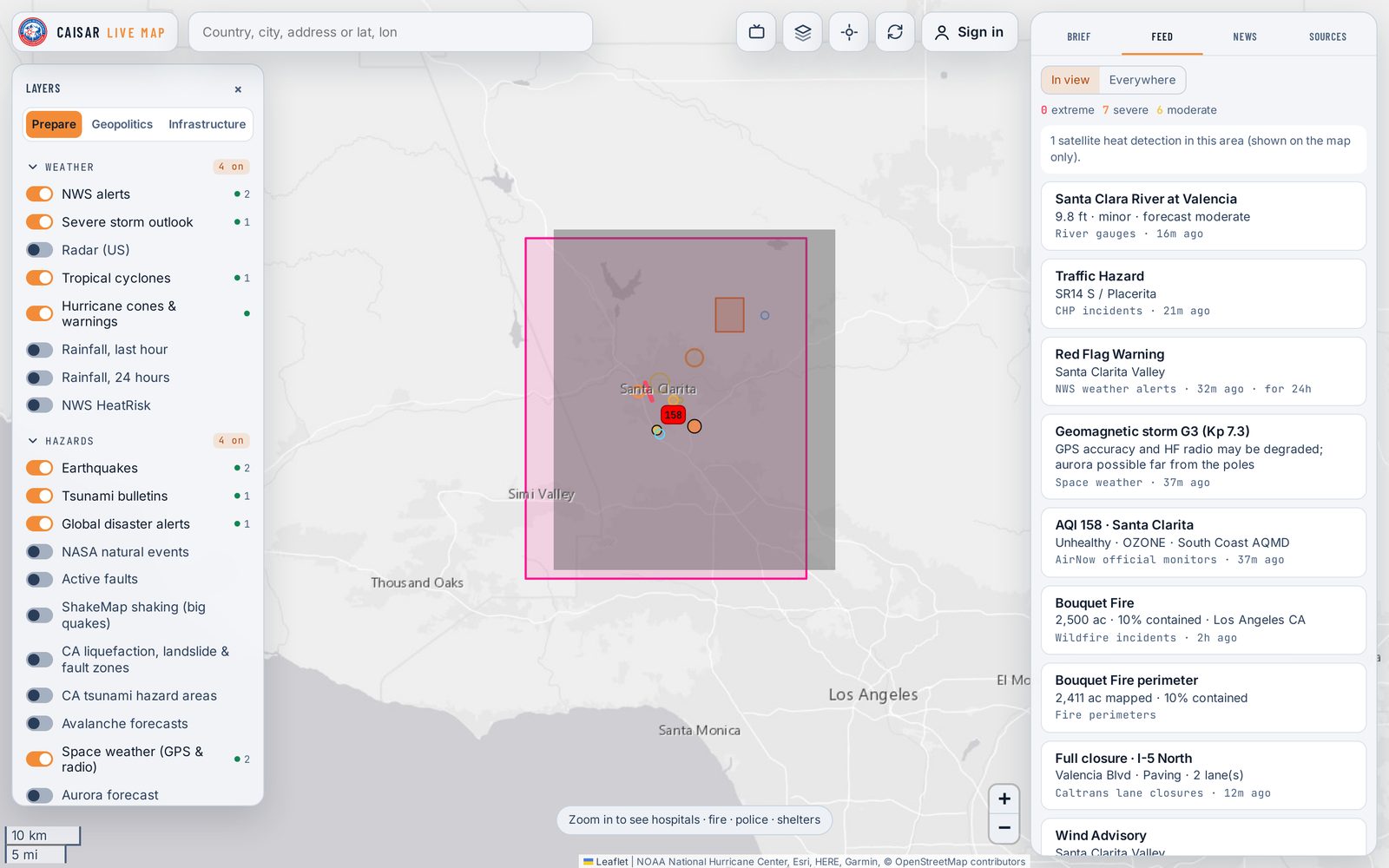Open the Bouquet Fire incident card
The height and width of the screenshot is (868, 1389).
1203,620
